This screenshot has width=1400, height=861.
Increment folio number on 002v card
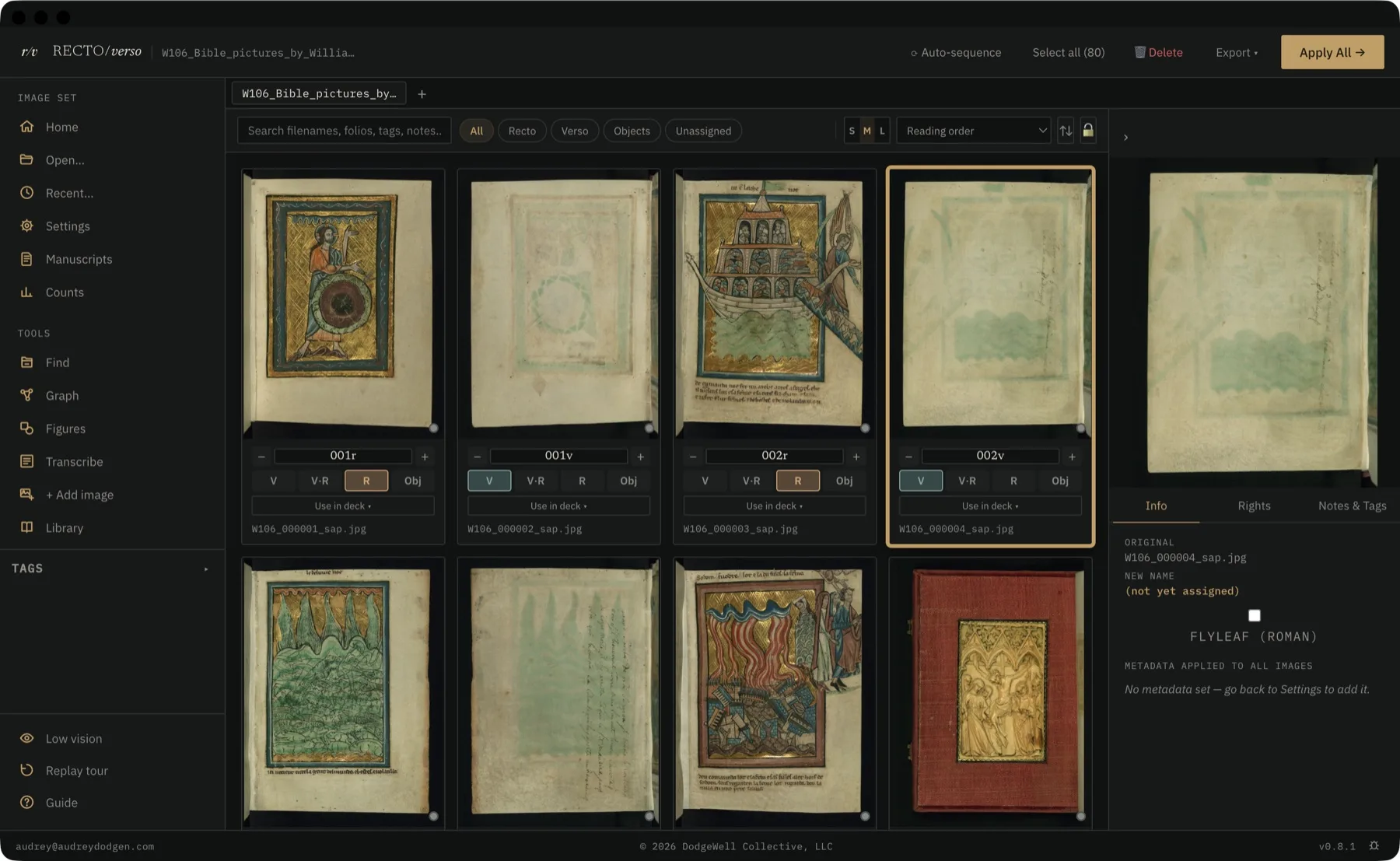[x=1072, y=457]
